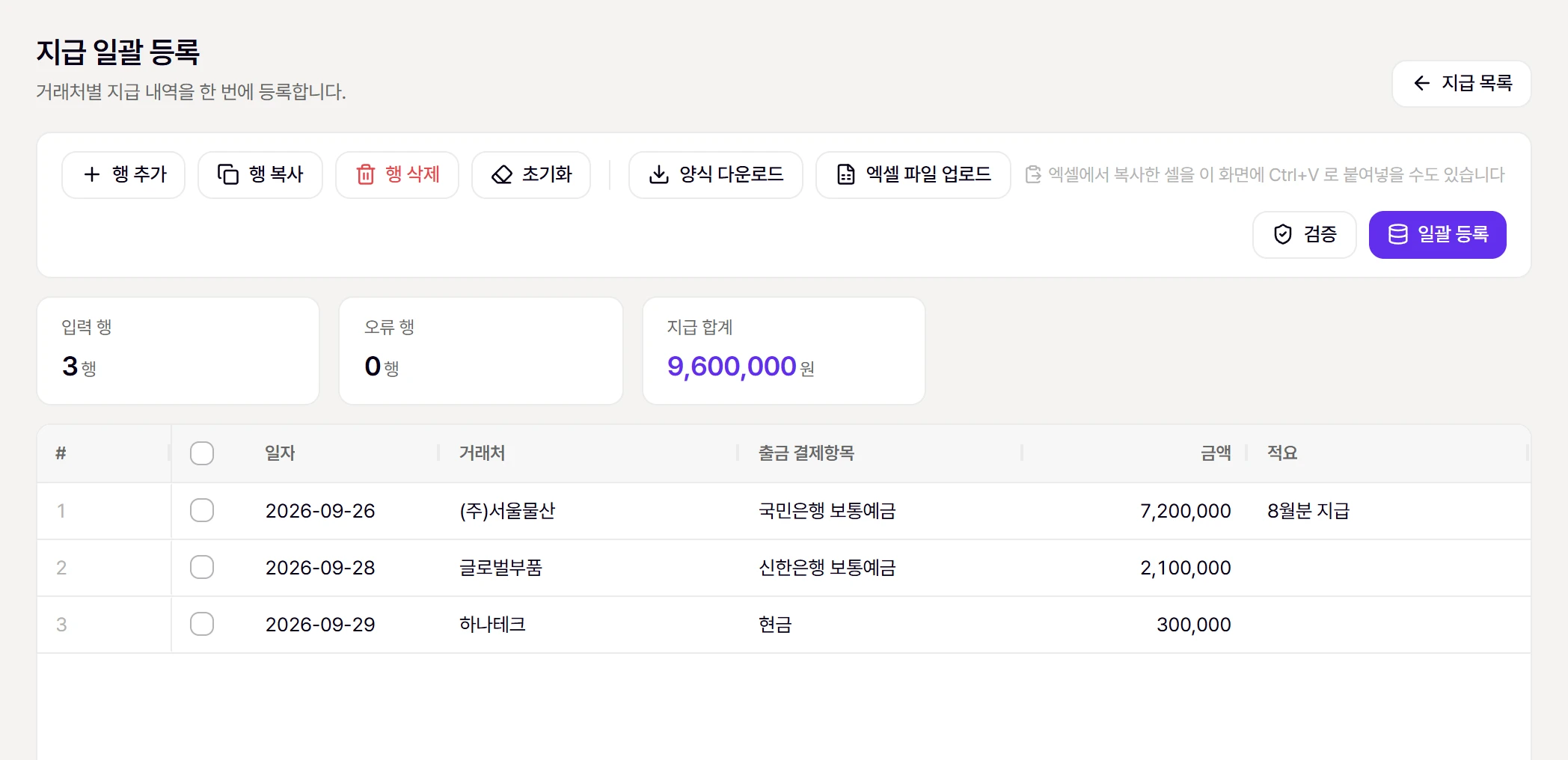This screenshot has width=1568, height=760.
Task: Click the 오류 행 summary card
Action: point(481,351)
